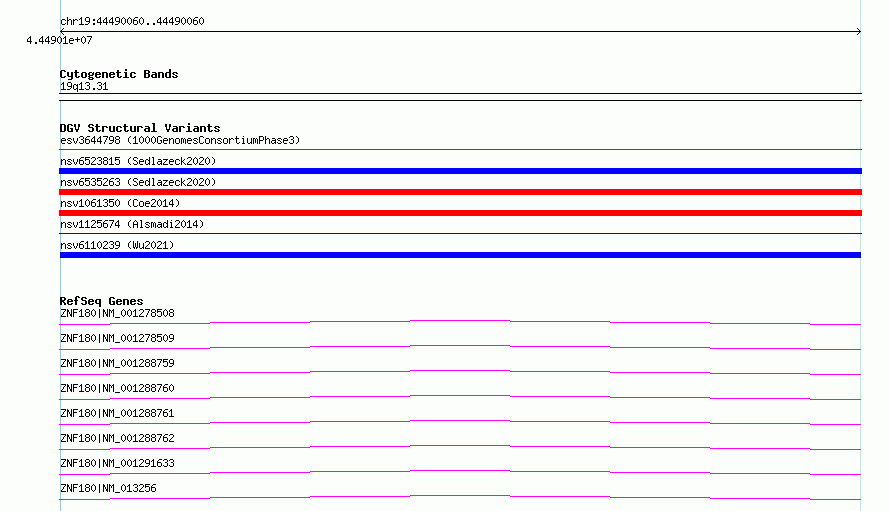Click the genomic coordinate ruler arrow line
The width and height of the screenshot is (890, 511).
coord(460,32)
